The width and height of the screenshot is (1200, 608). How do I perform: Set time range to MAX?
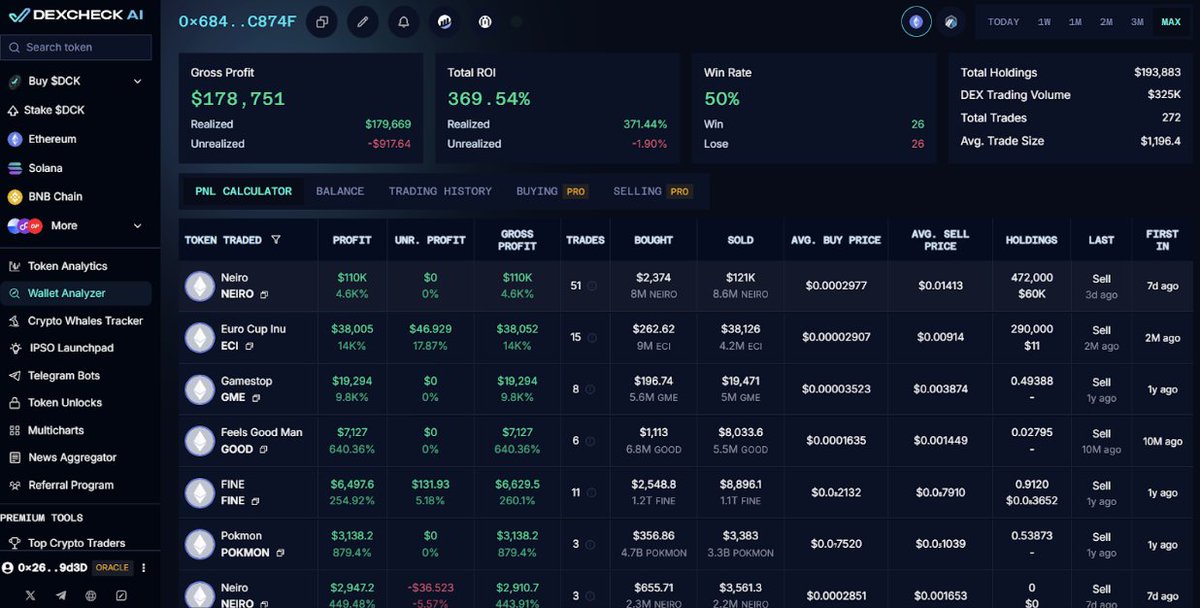1171,22
